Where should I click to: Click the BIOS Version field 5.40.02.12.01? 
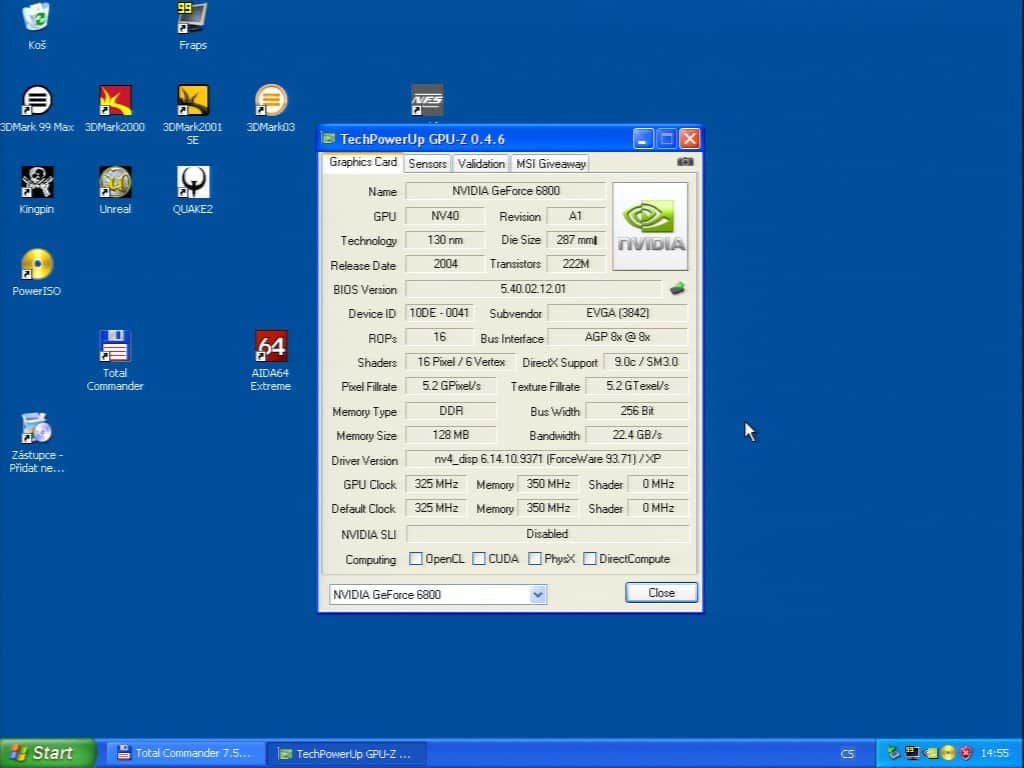coord(533,289)
